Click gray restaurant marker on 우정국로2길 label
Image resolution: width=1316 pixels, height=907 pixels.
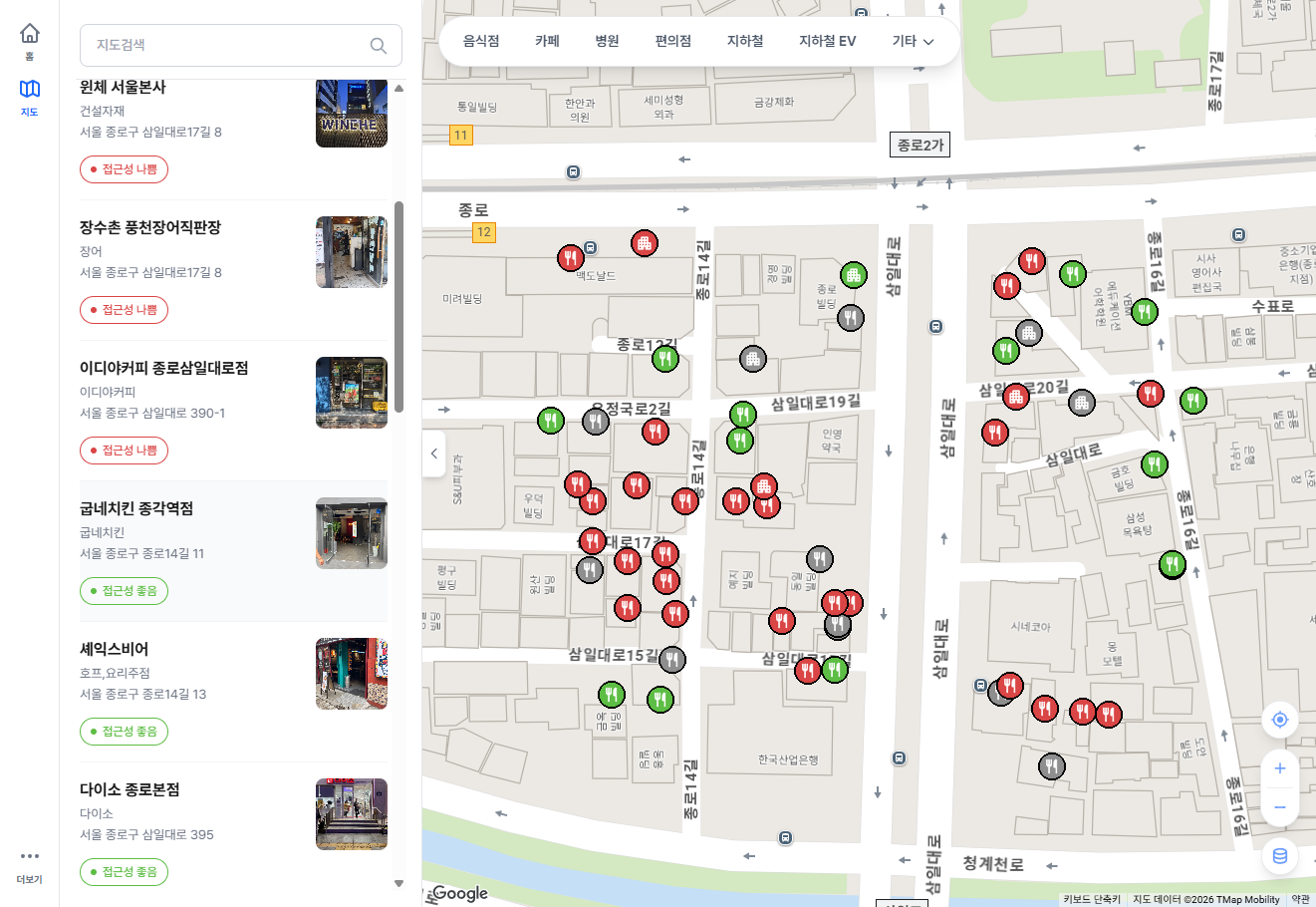pos(595,421)
